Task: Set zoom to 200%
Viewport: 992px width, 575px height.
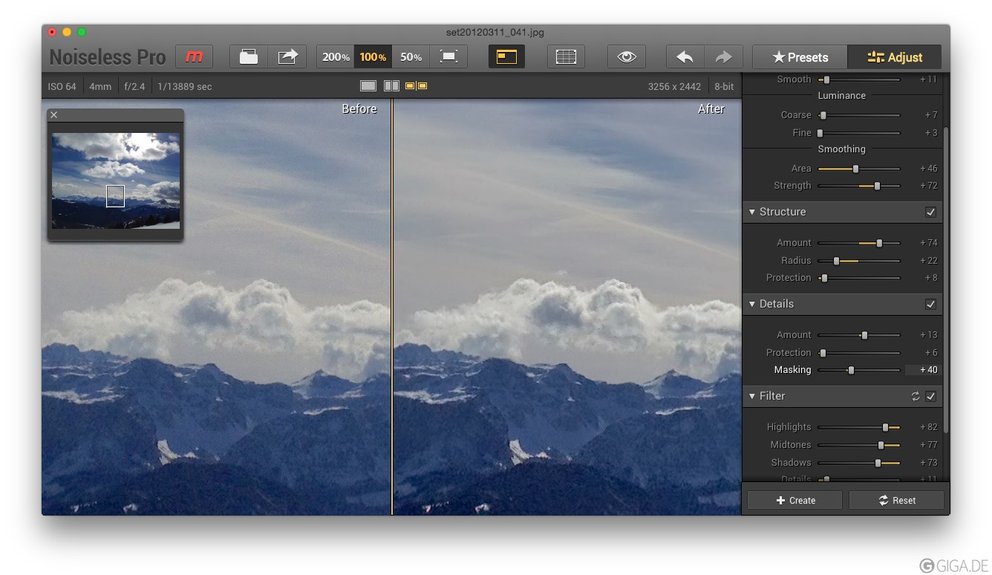Action: [335, 57]
